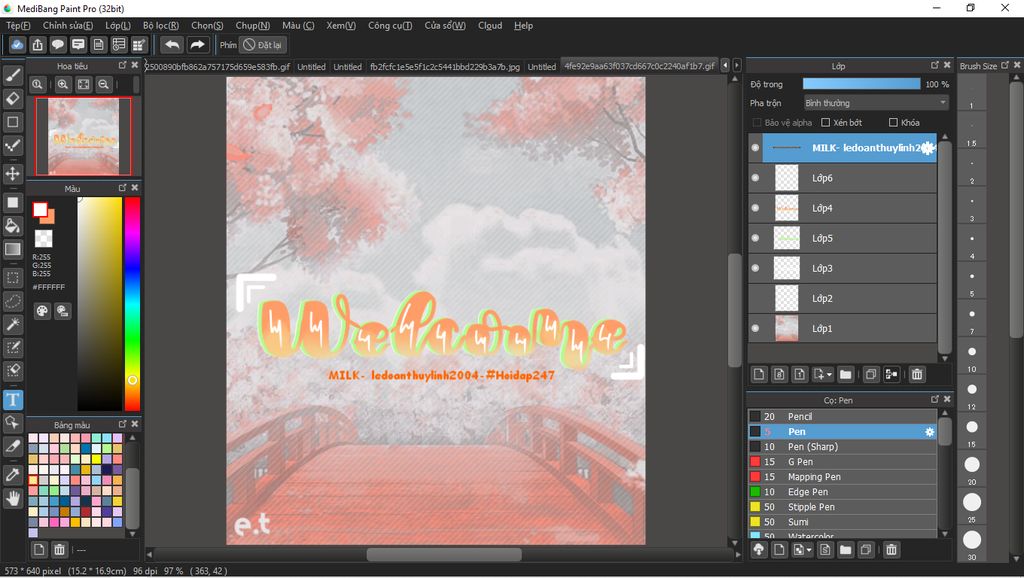
Task: Select the Stipple Pen brush
Action: tap(842, 507)
